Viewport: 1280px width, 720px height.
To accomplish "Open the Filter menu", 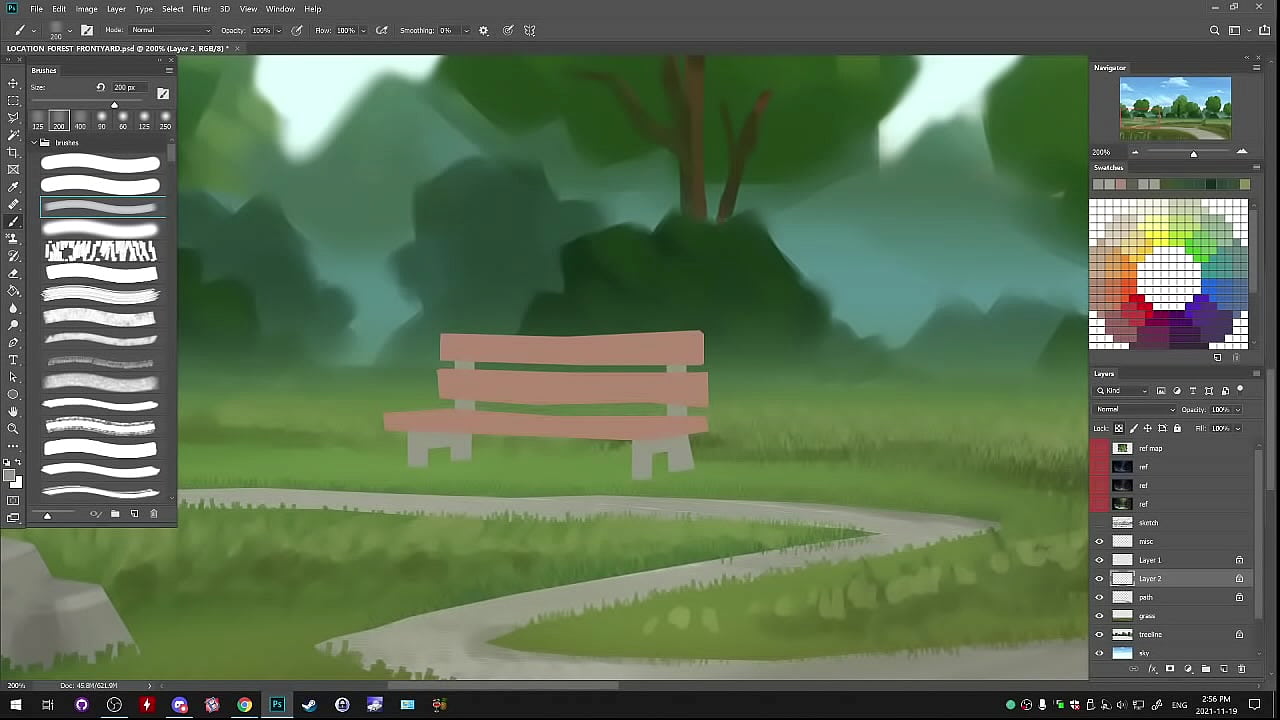I will click(201, 9).
